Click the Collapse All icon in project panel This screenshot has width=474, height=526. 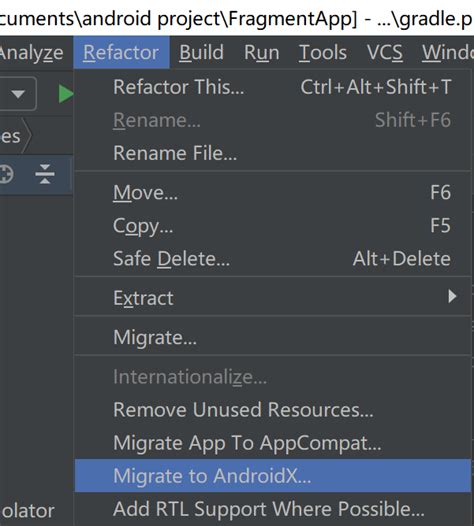45,174
